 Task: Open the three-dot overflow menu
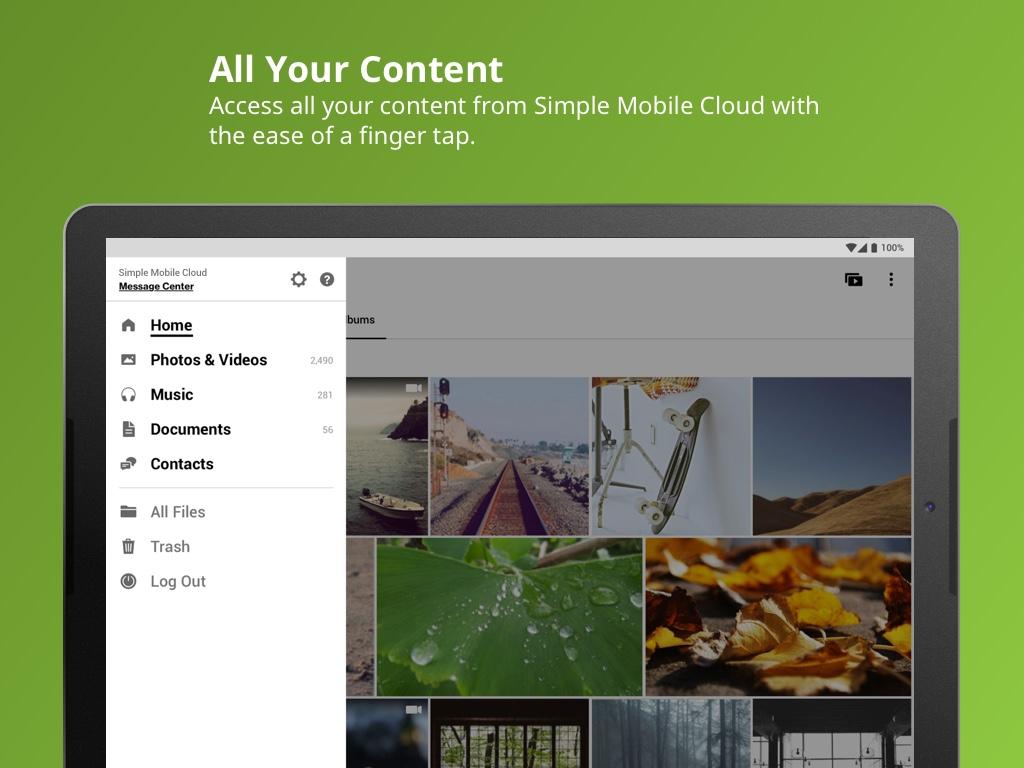891,280
